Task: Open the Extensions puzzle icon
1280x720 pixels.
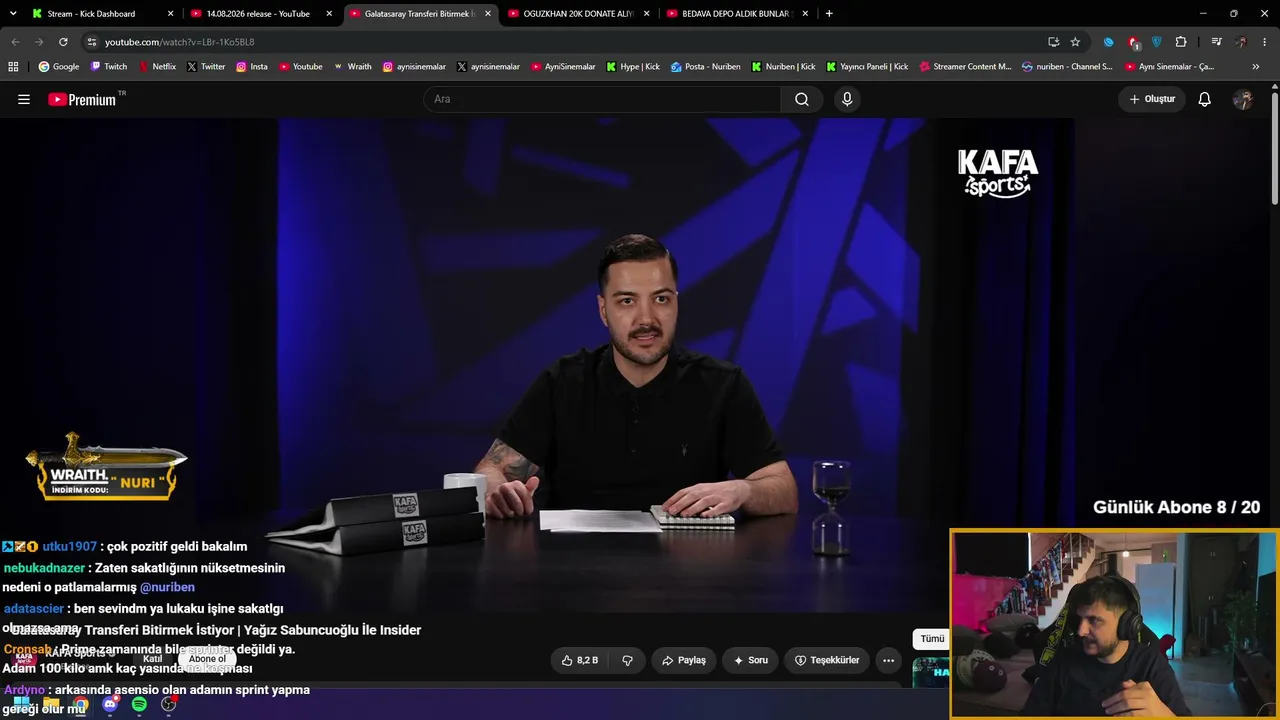Action: 1181,42
